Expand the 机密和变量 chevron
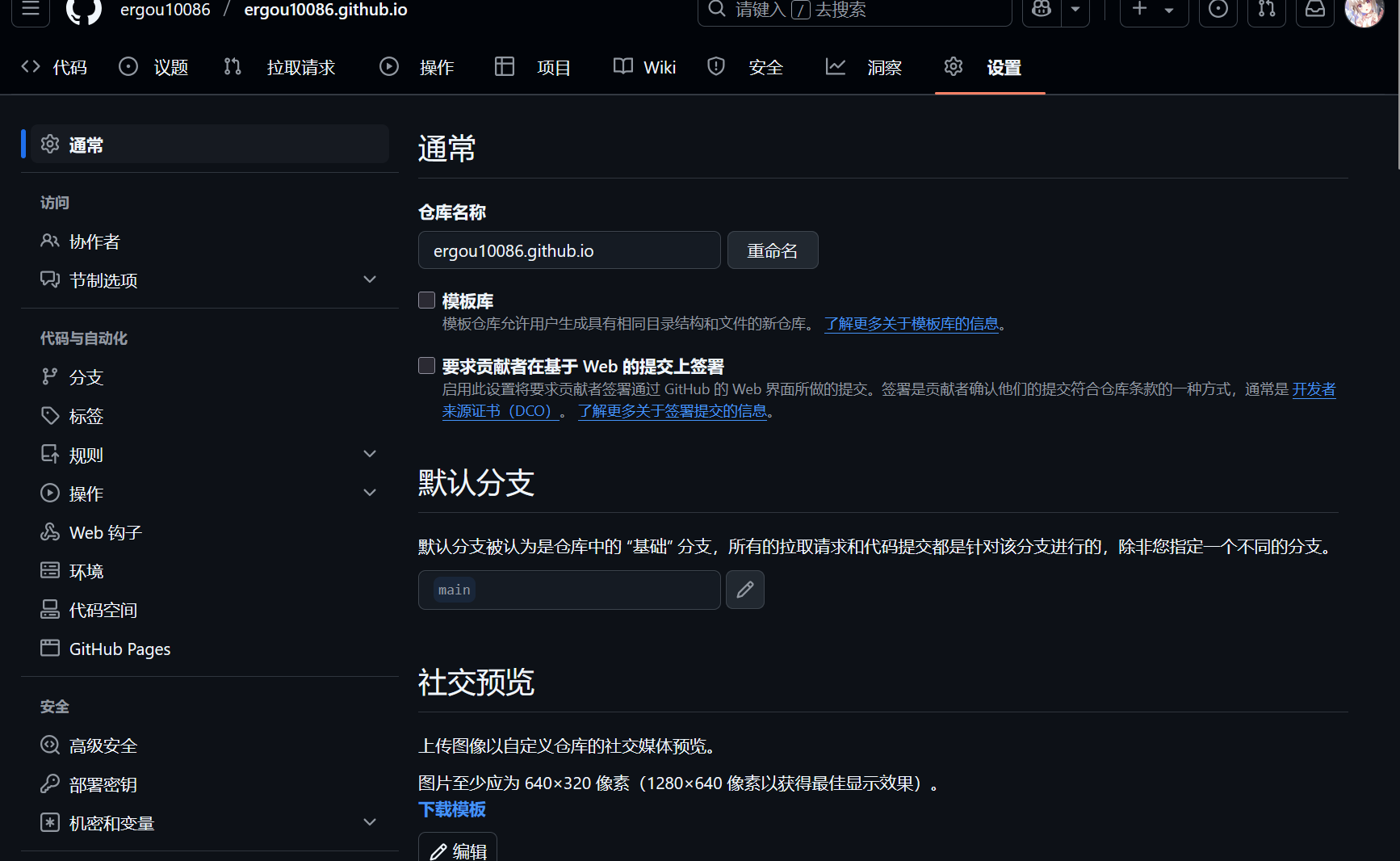1400x861 pixels. (x=370, y=823)
